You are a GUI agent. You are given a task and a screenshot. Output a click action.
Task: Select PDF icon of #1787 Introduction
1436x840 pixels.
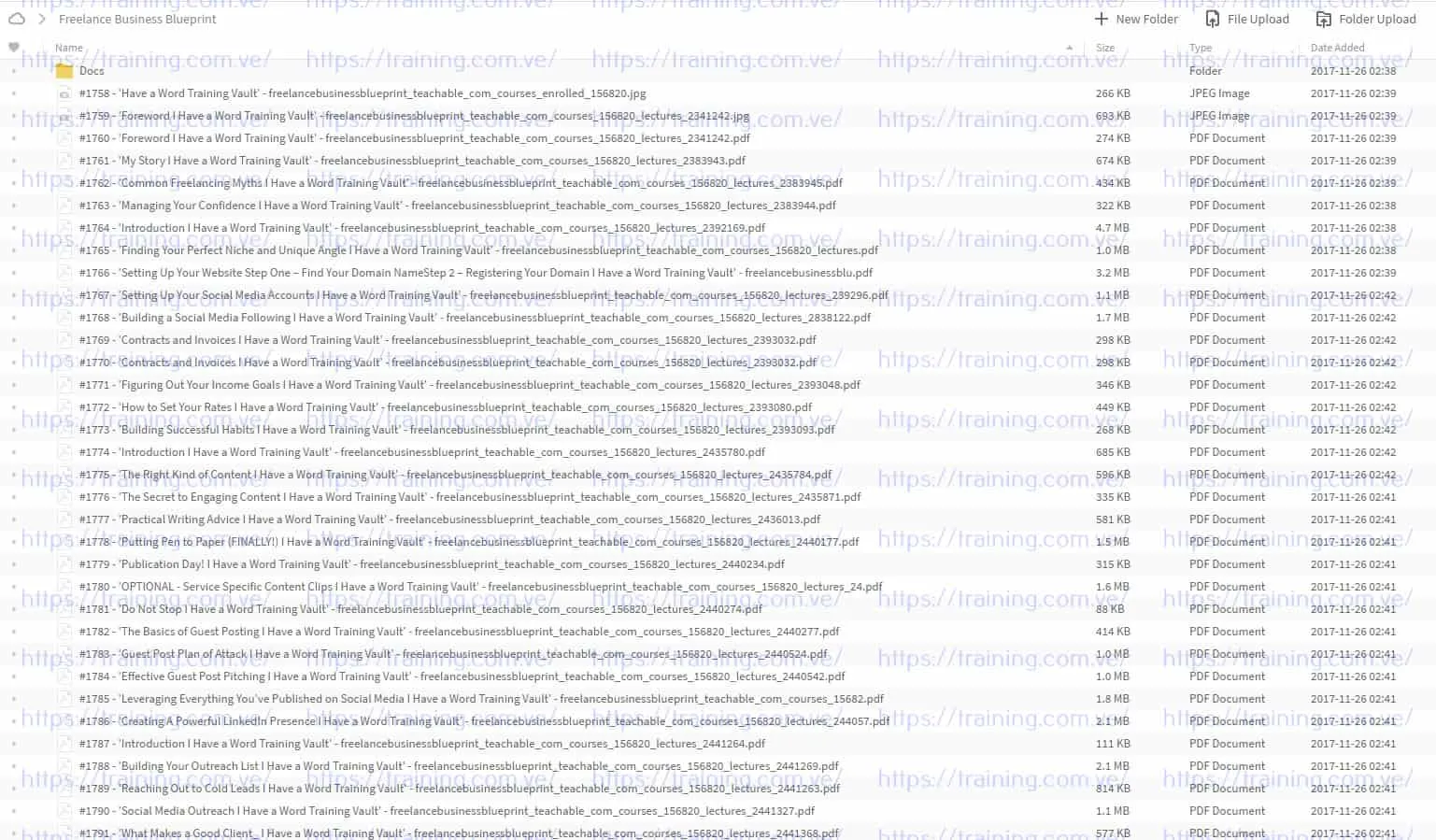[x=64, y=744]
